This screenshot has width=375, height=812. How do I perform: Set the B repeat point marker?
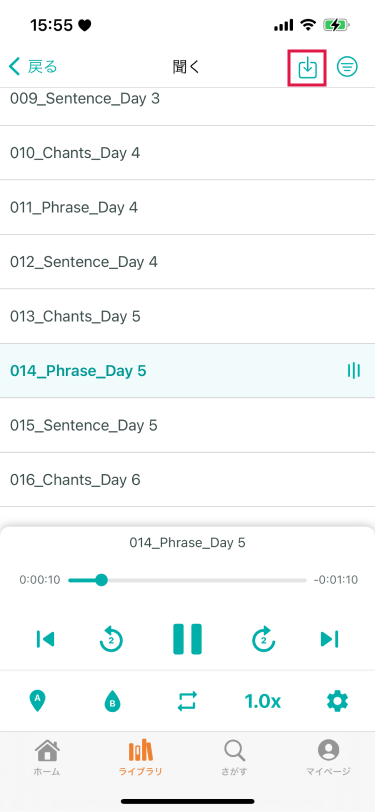[x=113, y=701]
